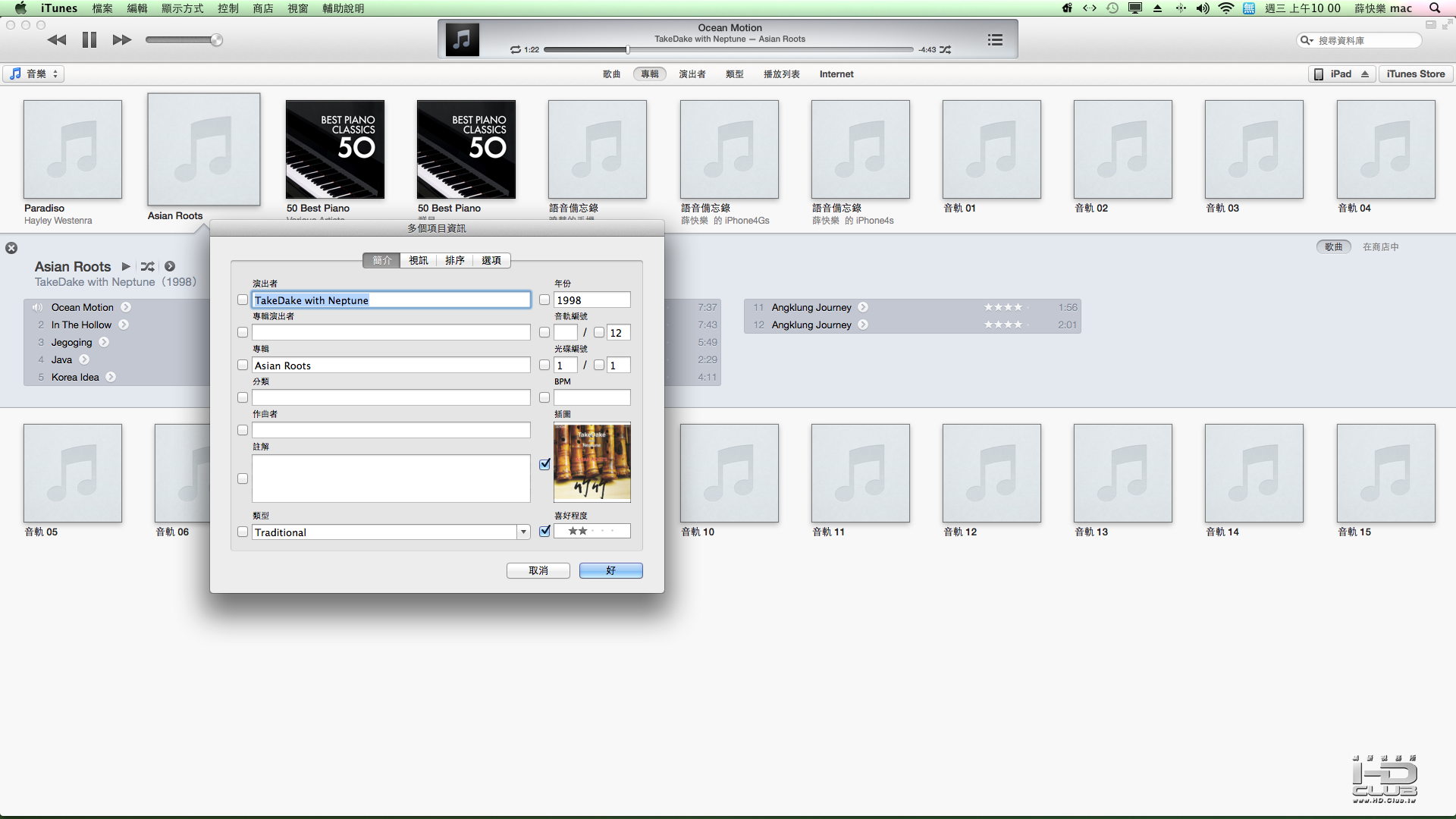Open the 顯示方式 menu

click(182, 8)
